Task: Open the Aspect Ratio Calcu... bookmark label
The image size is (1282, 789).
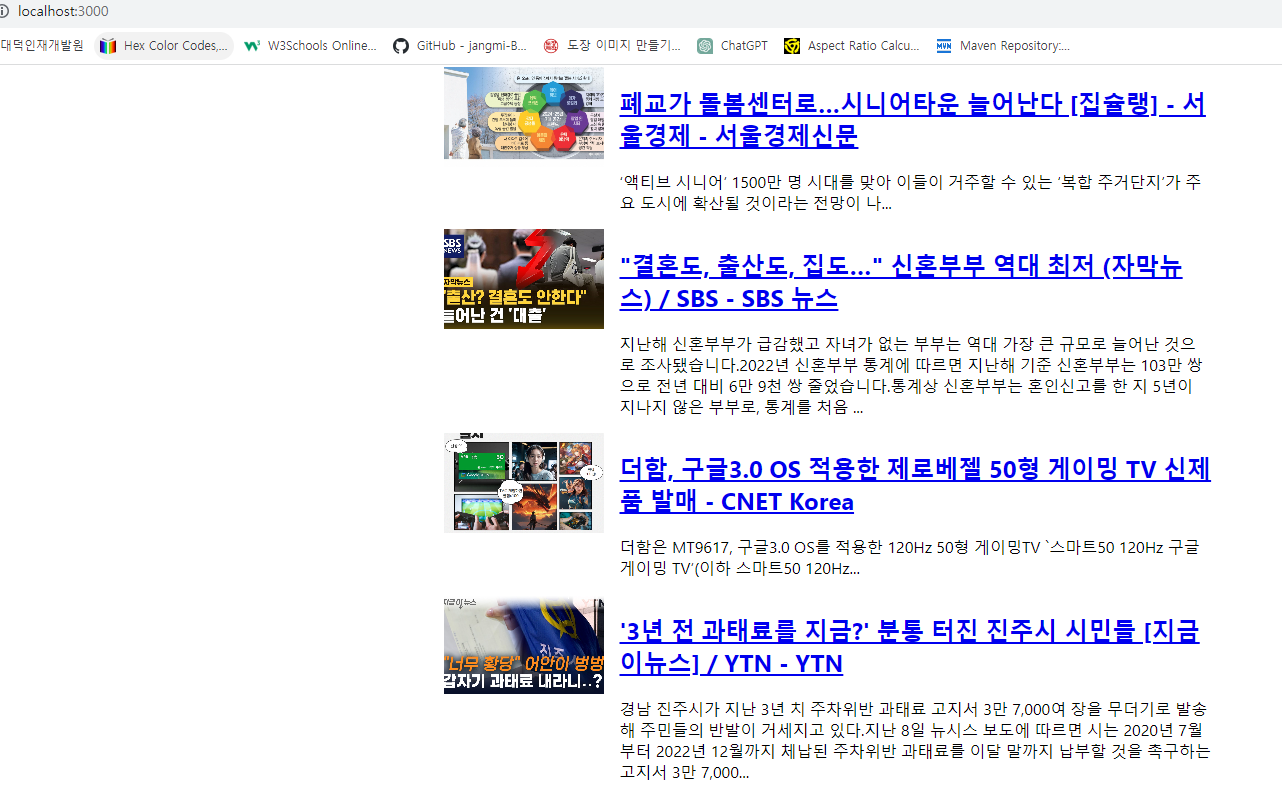Action: 863,46
